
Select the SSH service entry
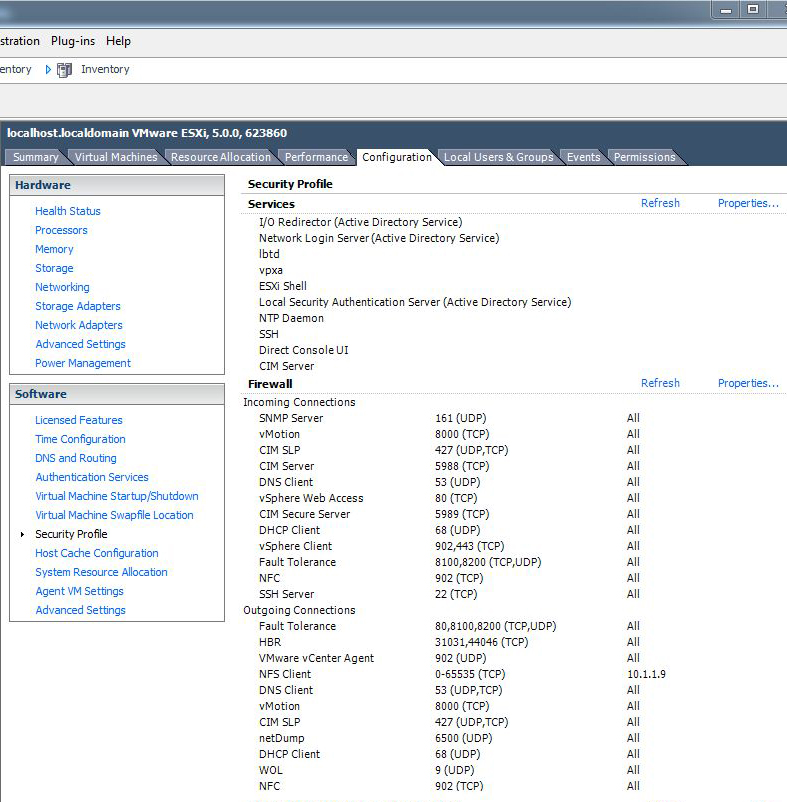tap(268, 334)
